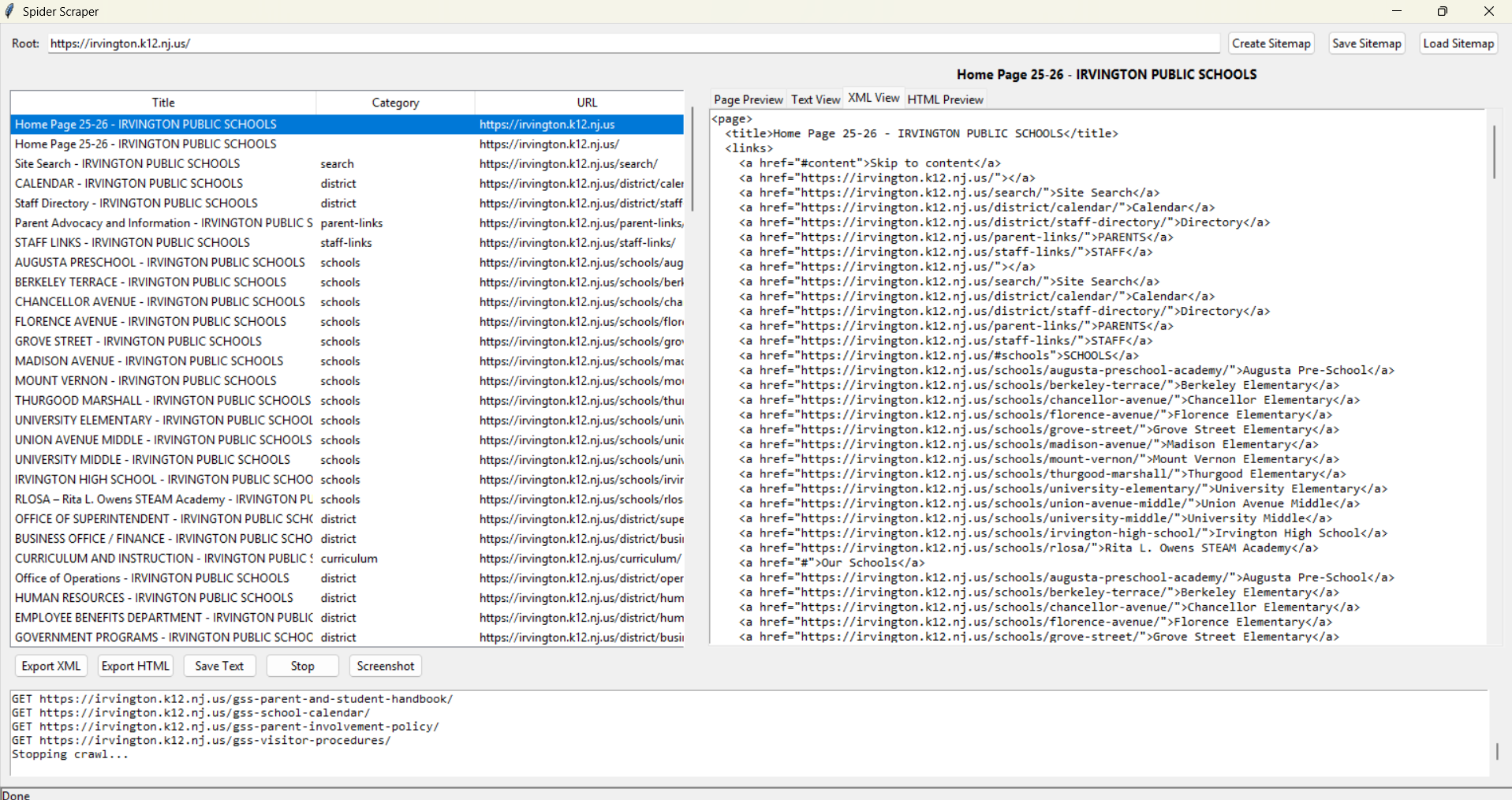
Task: Take a screenshot using the Screenshot button
Action: pyautogui.click(x=385, y=666)
